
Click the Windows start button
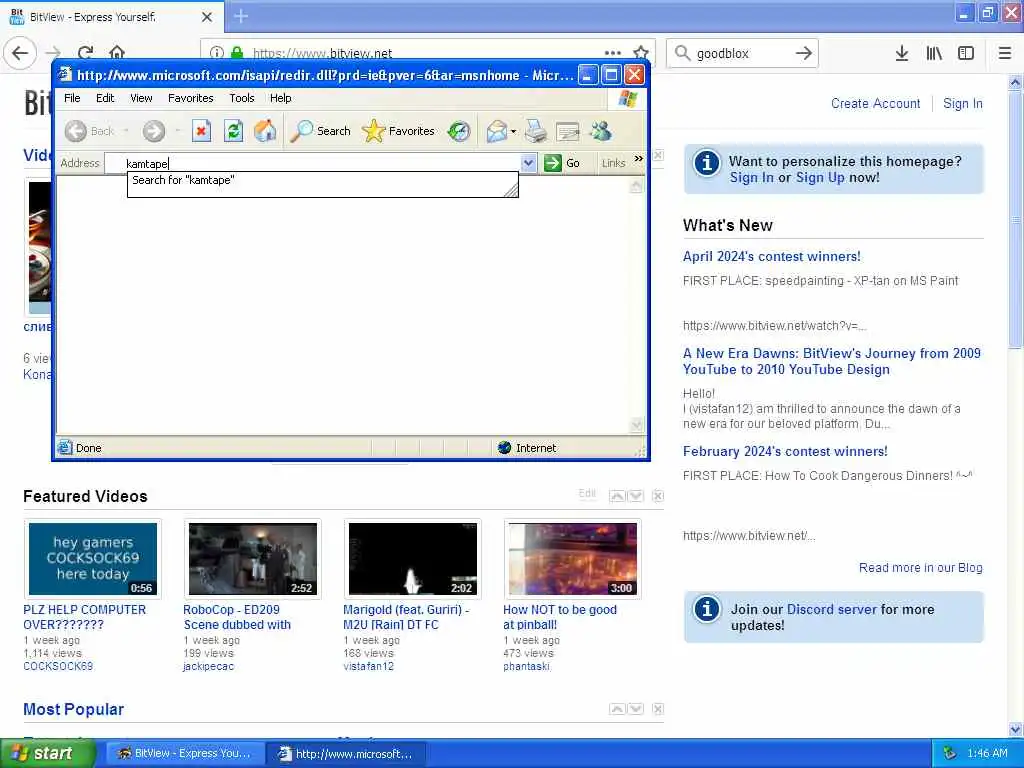pyautogui.click(x=46, y=754)
